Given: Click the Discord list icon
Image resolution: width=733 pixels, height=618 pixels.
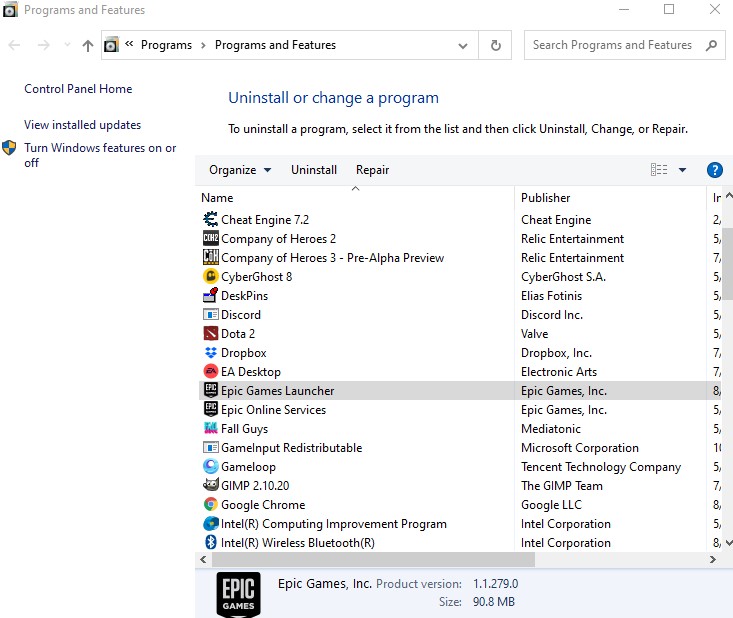Looking at the screenshot, I should pyautogui.click(x=210, y=314).
